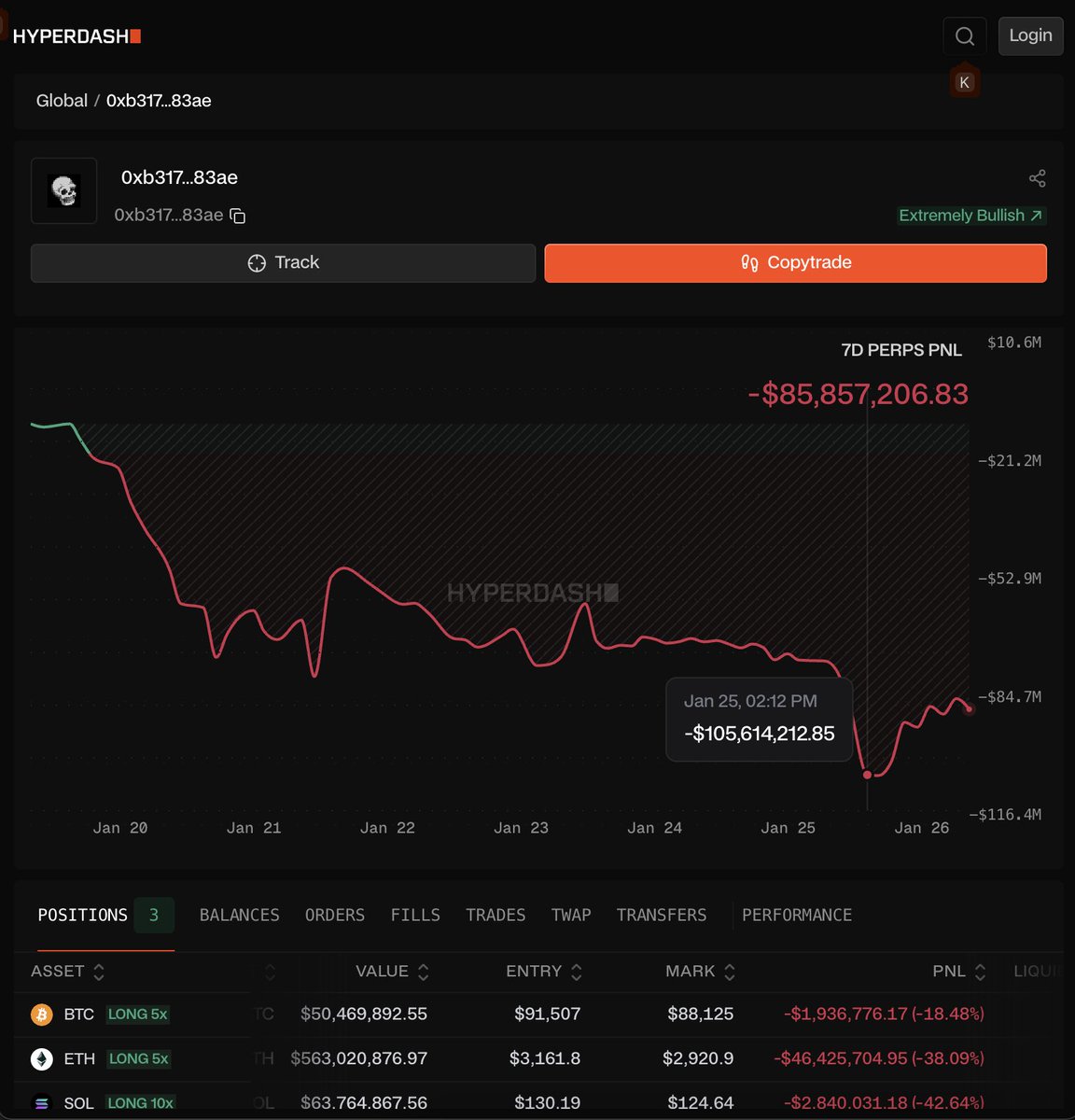The width and height of the screenshot is (1075, 1120).
Task: Click the ETH coin icon
Action: pyautogui.click(x=42, y=1059)
